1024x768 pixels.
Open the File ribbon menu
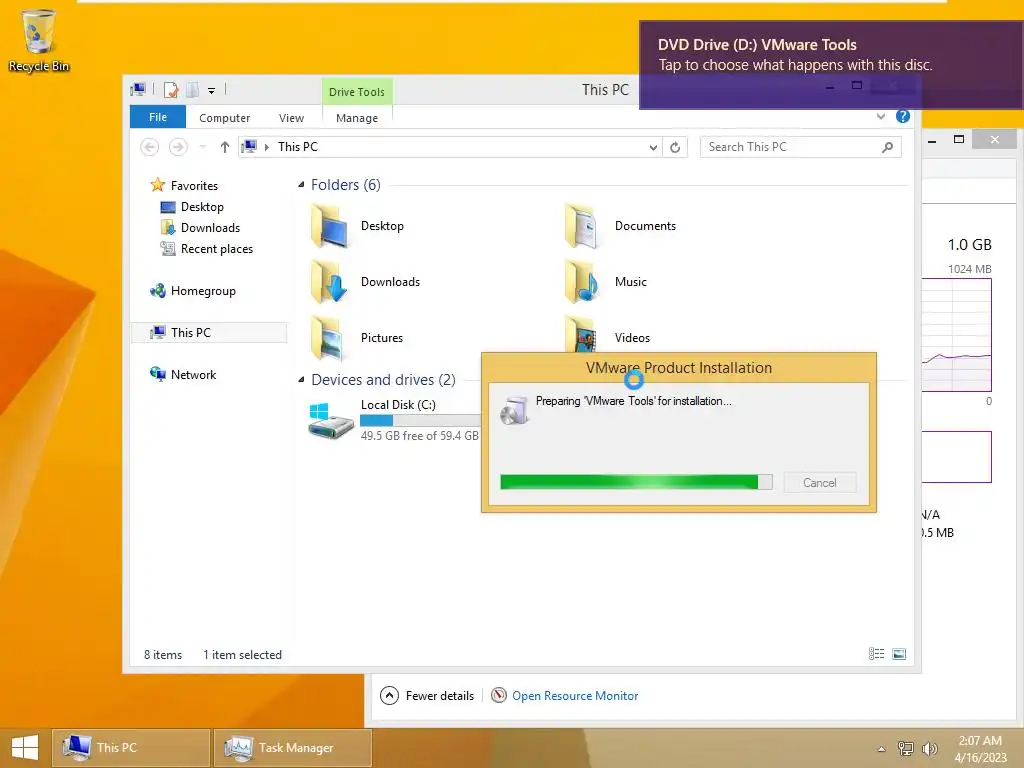point(158,117)
